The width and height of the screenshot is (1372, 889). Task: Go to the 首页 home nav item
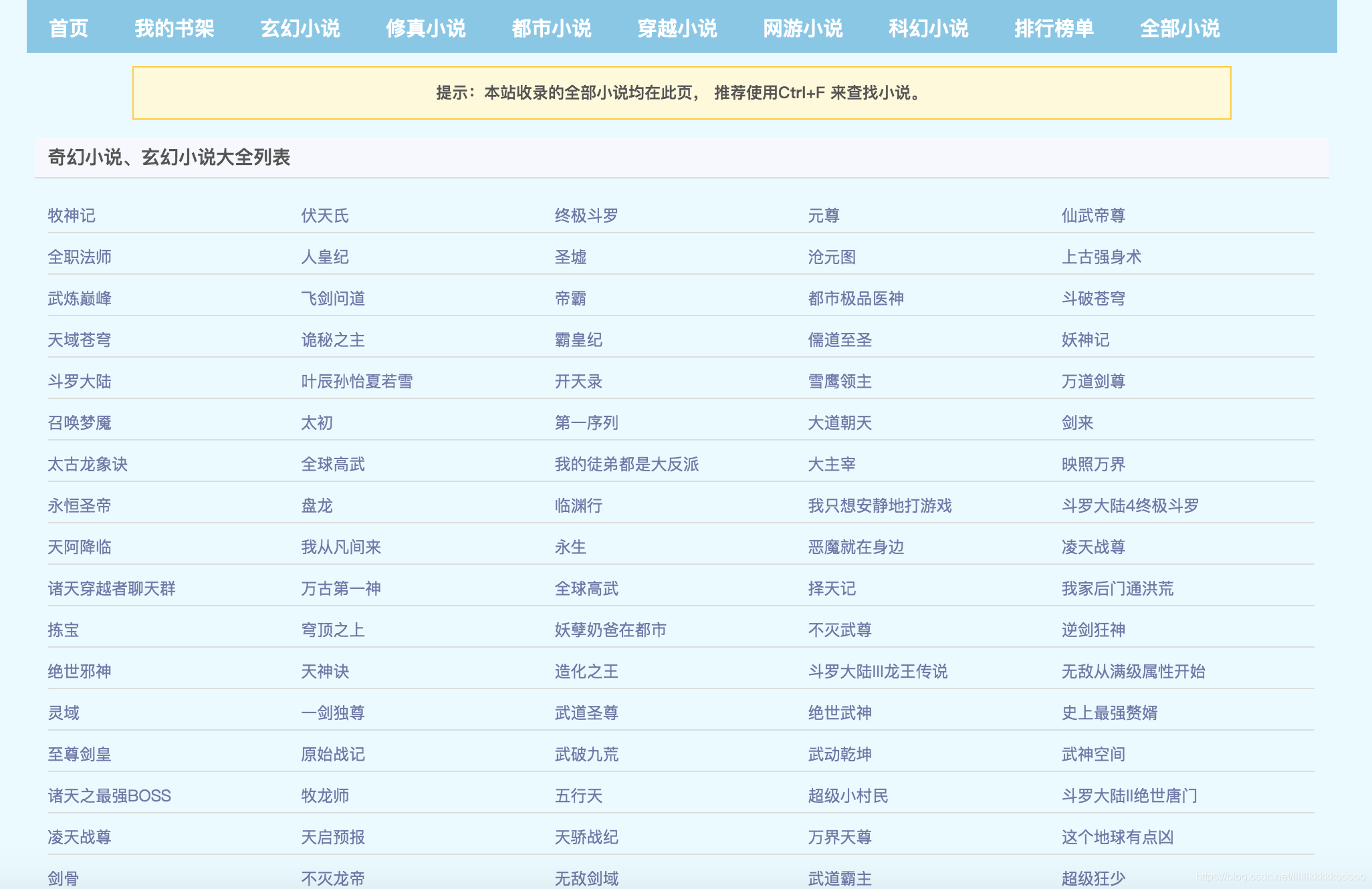68,28
